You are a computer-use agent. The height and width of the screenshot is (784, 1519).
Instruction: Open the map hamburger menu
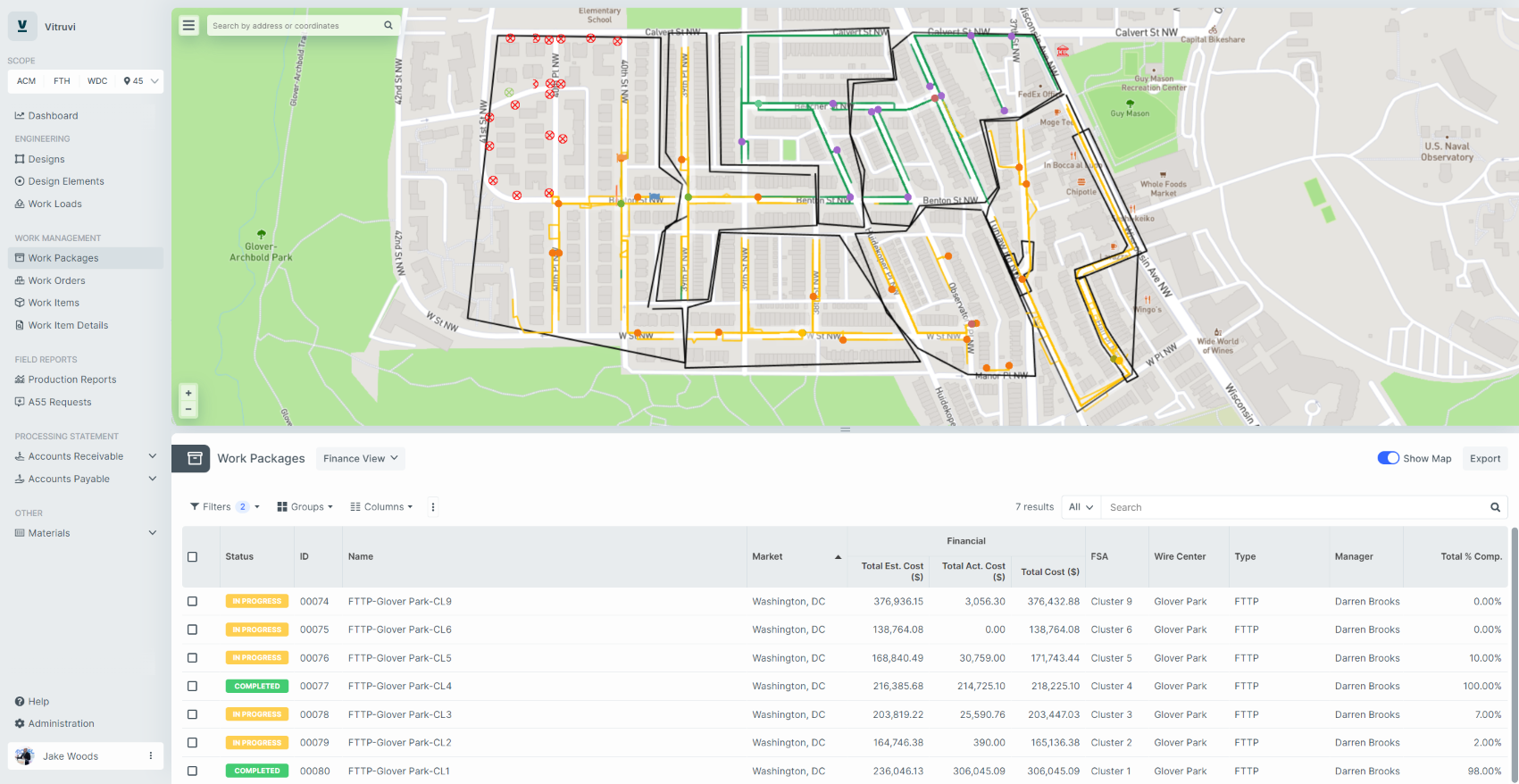click(188, 26)
